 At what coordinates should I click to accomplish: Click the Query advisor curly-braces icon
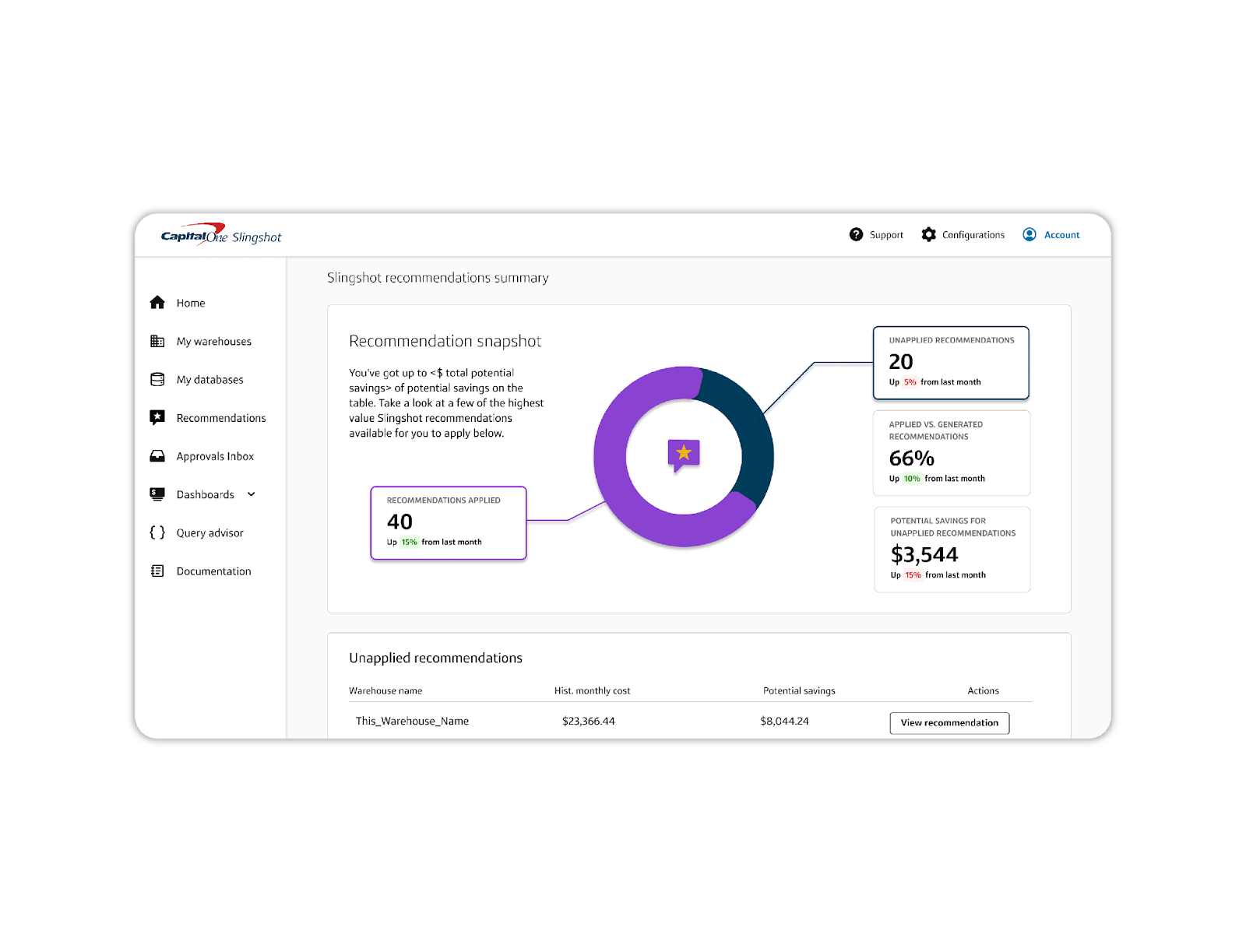coord(157,532)
